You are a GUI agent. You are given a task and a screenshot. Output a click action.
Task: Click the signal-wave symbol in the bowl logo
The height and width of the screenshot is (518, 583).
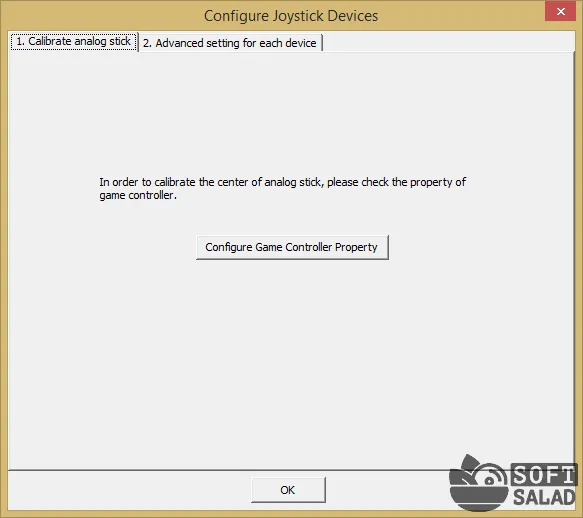[491, 478]
